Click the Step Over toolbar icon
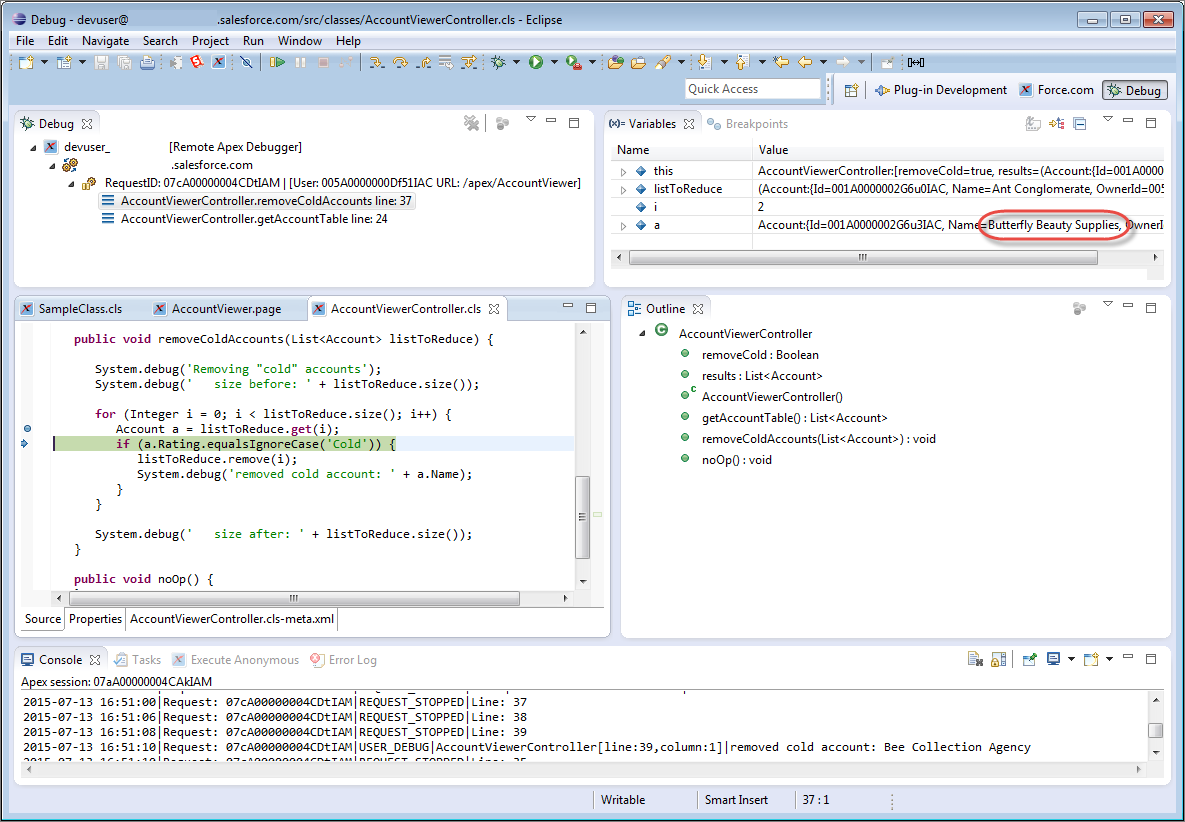The image size is (1185, 822). [x=400, y=63]
